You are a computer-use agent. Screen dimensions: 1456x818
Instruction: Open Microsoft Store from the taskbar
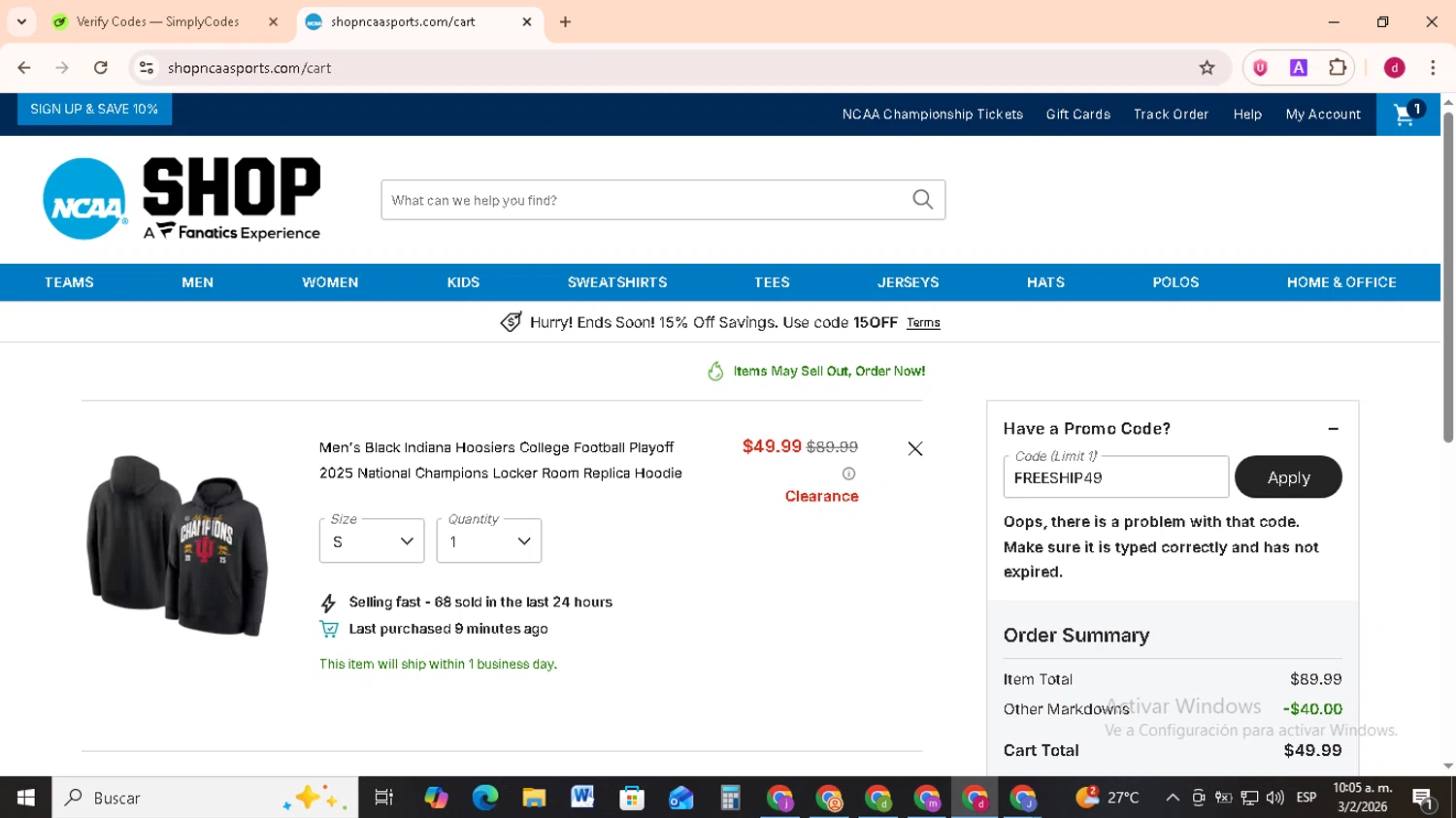coord(632,798)
